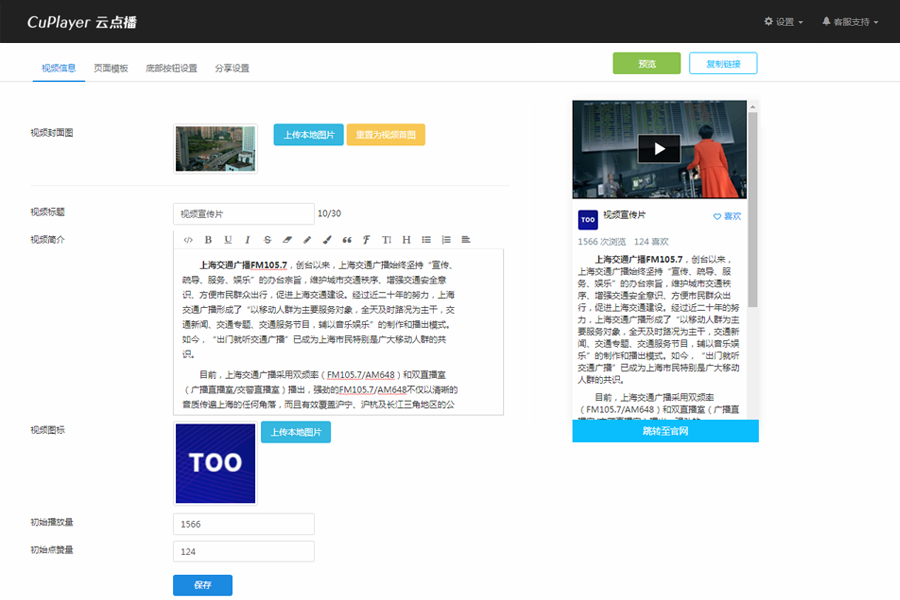Image resolution: width=900 pixels, height=600 pixels.
Task: Toggle bold formatting in the editor
Action: 208,240
